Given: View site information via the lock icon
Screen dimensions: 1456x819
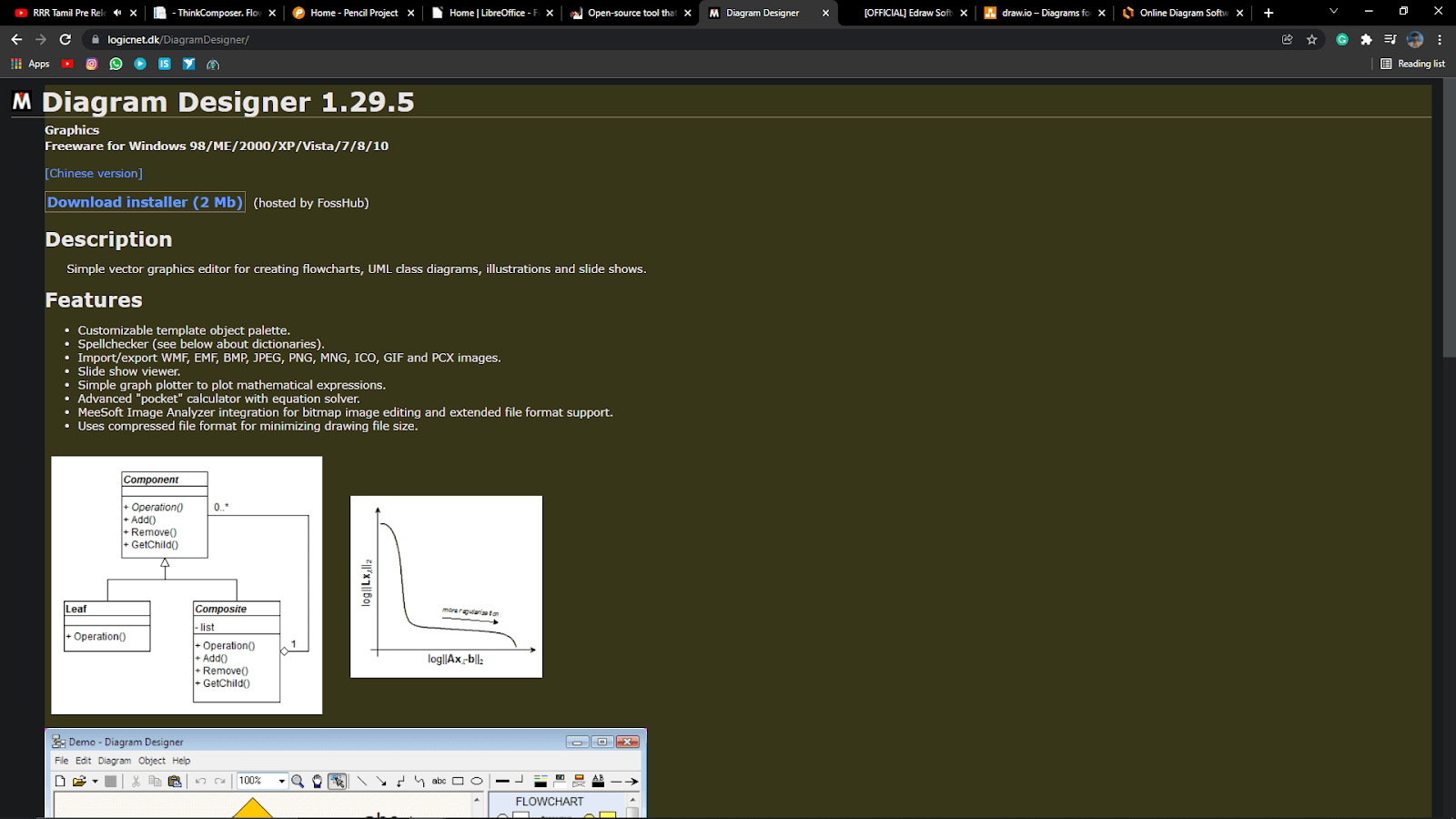Looking at the screenshot, I should [96, 39].
